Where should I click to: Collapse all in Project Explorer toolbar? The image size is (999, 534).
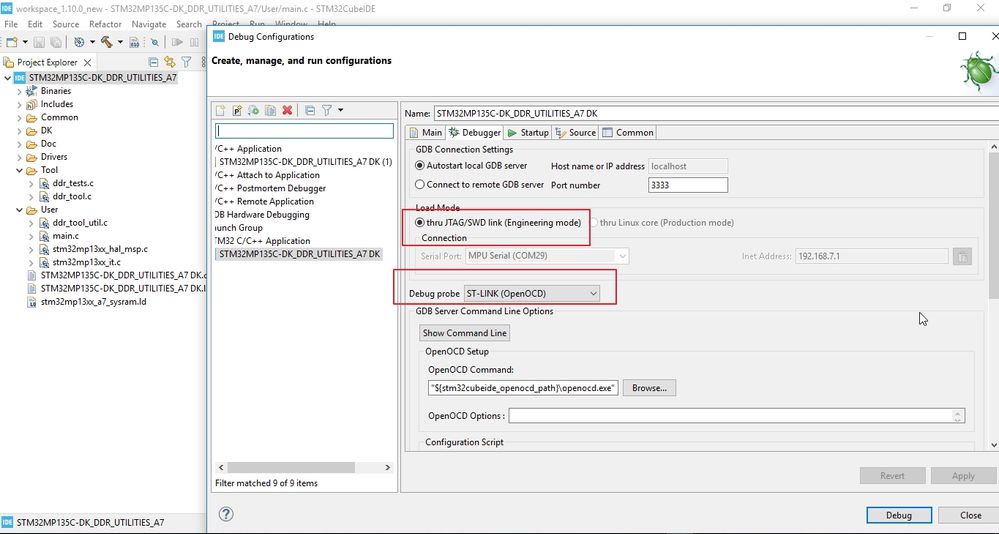153,62
